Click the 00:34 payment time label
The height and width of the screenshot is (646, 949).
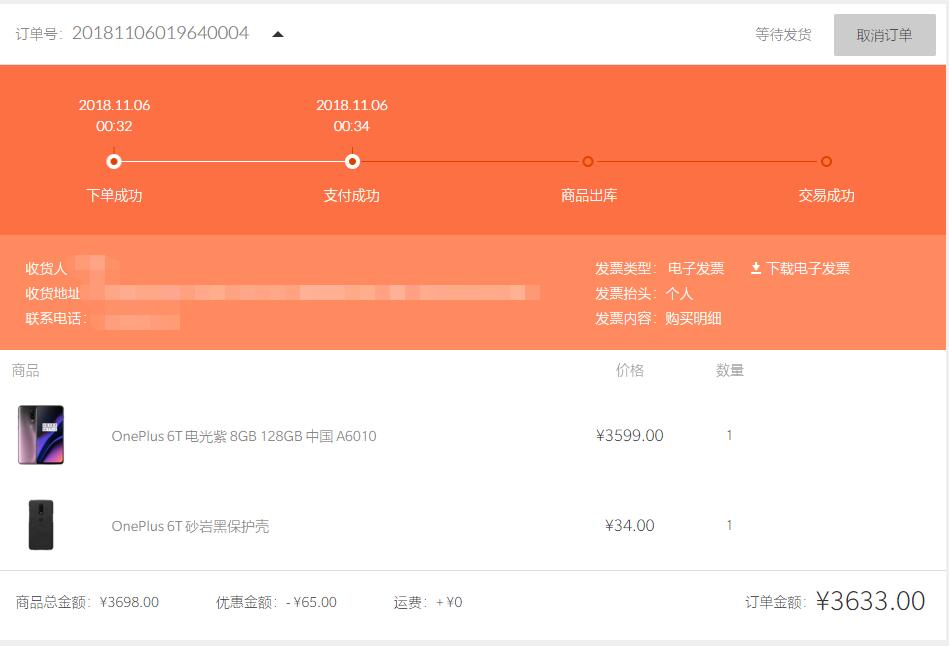coord(352,126)
